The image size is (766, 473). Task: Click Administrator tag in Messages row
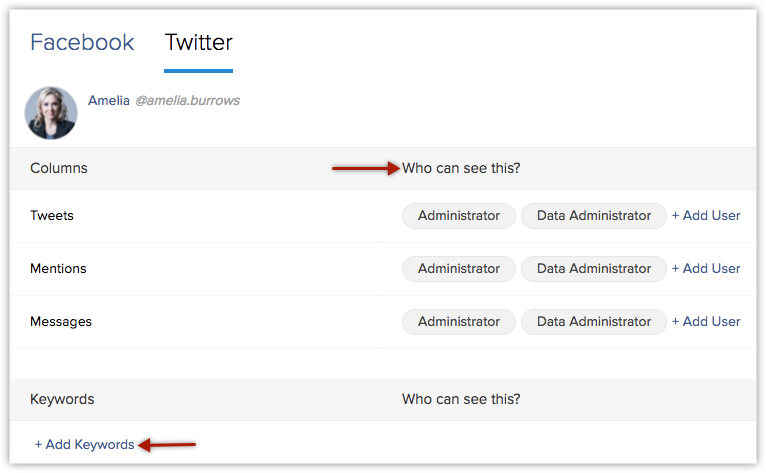(459, 322)
